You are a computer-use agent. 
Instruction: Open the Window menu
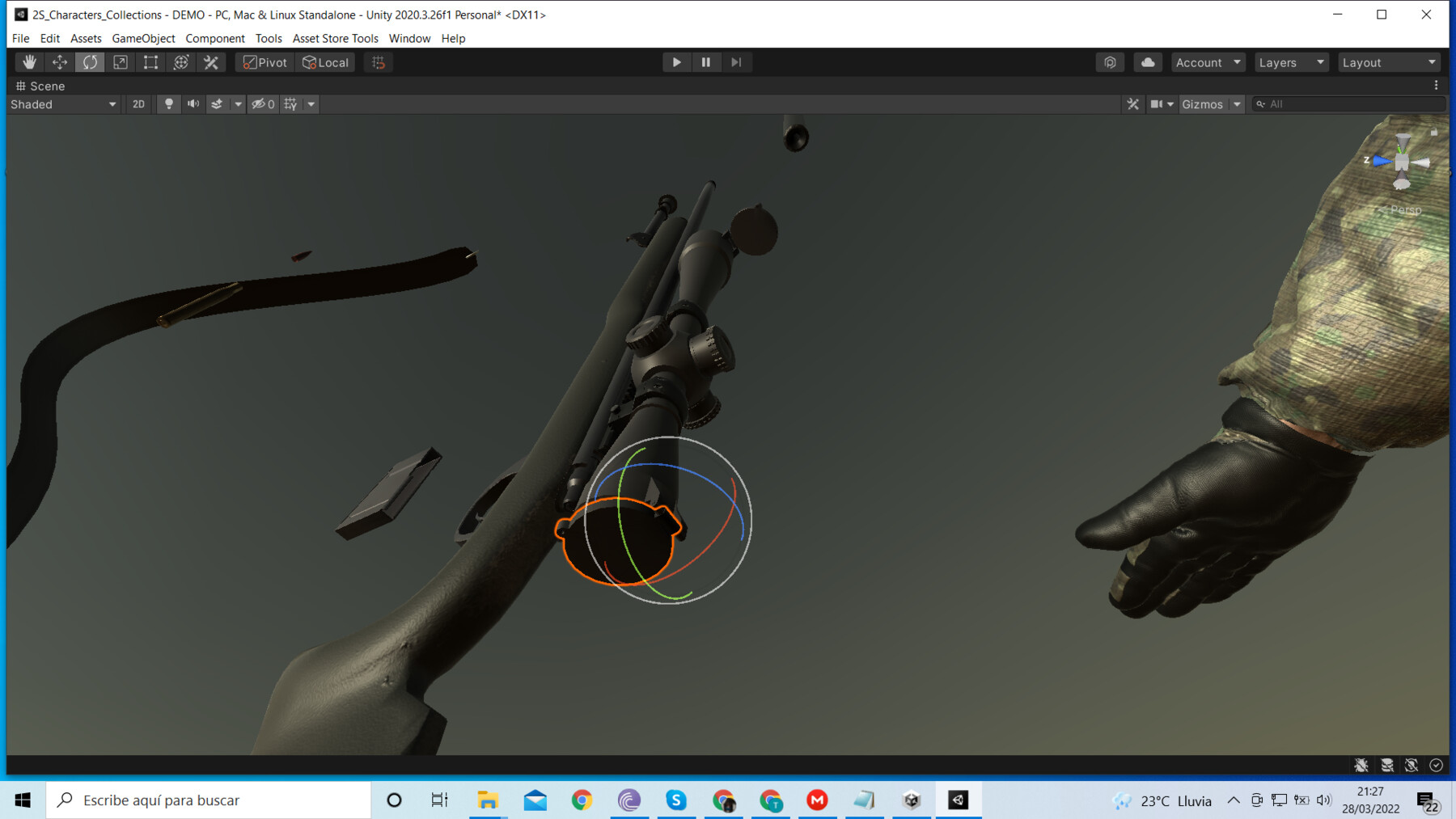click(x=409, y=38)
